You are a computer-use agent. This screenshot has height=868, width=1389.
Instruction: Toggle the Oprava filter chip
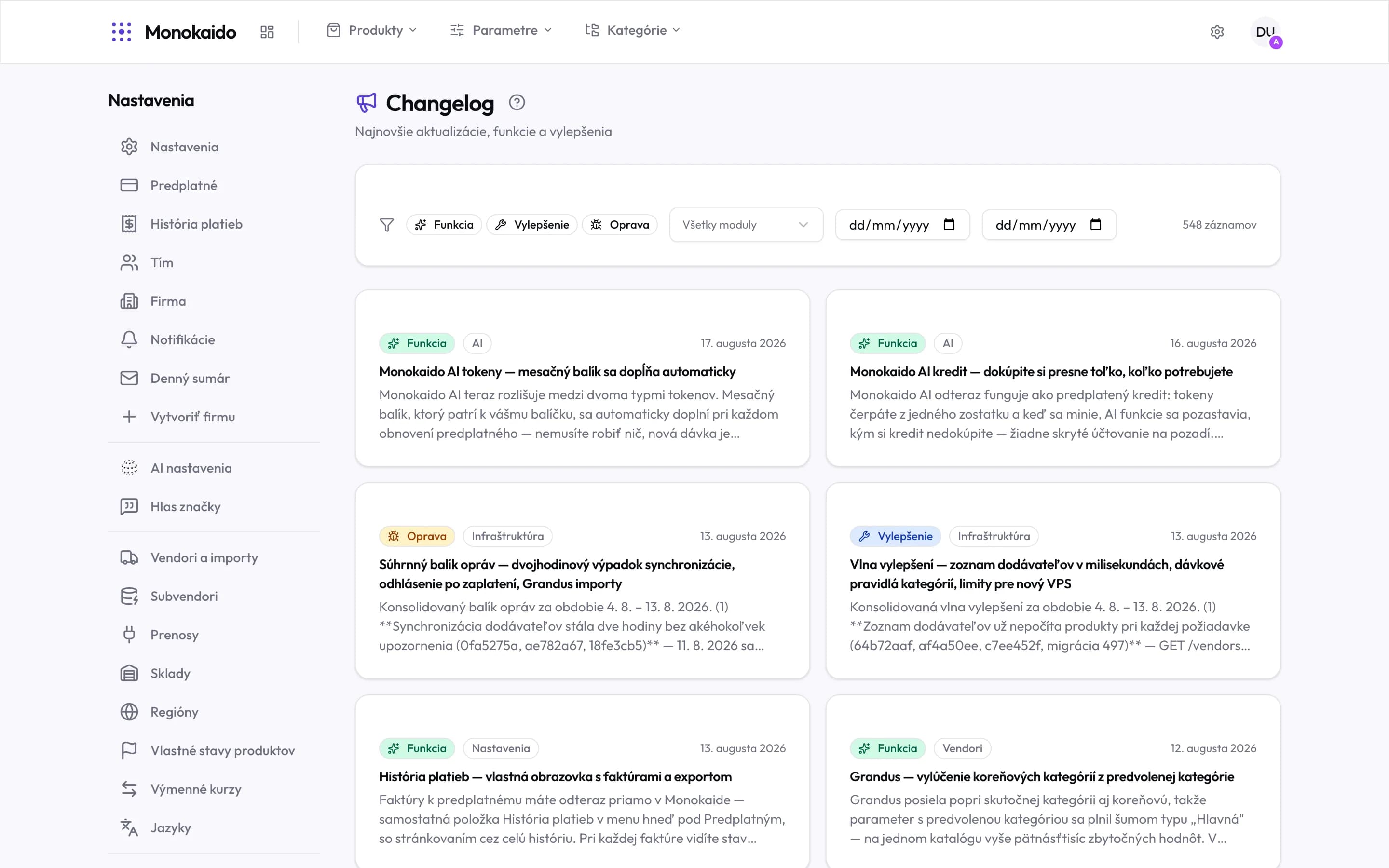point(619,225)
